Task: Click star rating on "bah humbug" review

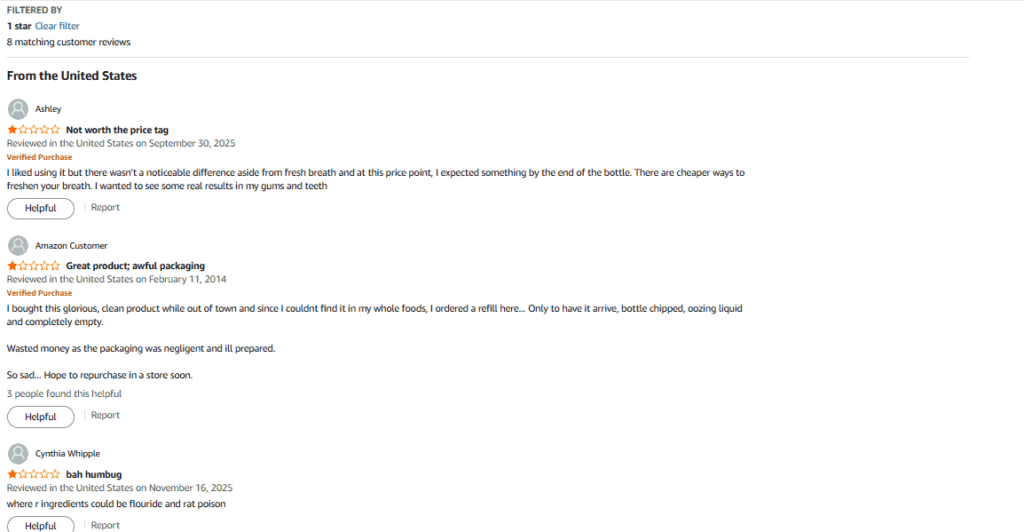Action: tap(33, 474)
